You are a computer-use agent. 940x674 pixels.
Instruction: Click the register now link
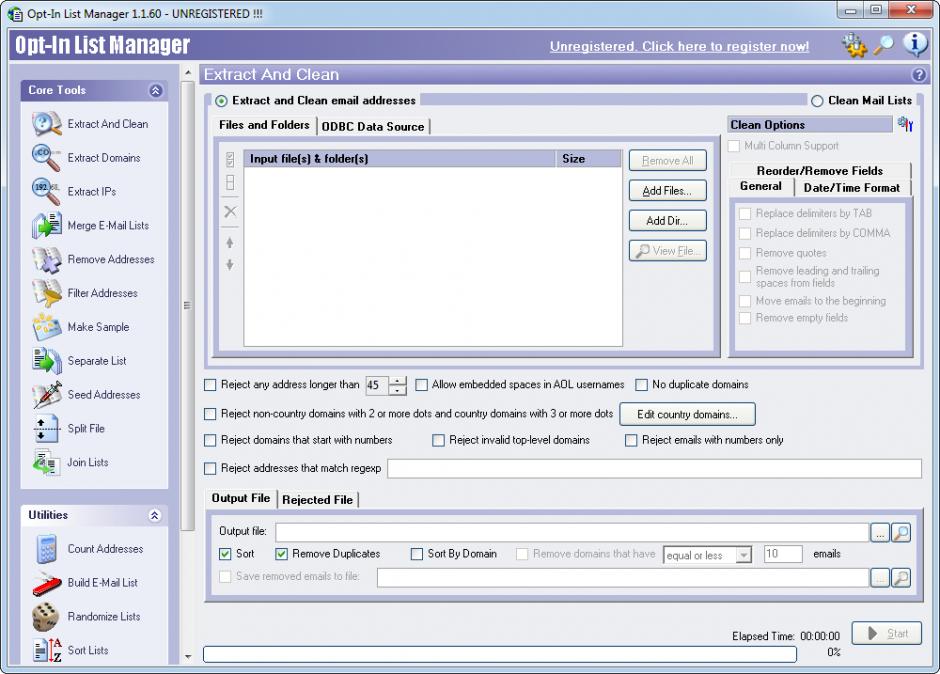679,47
